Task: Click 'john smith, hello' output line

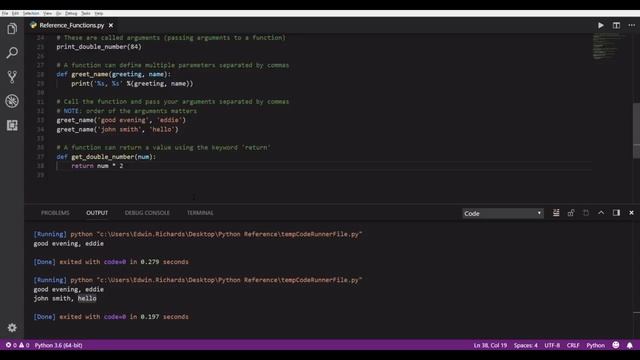Action: pos(65,298)
